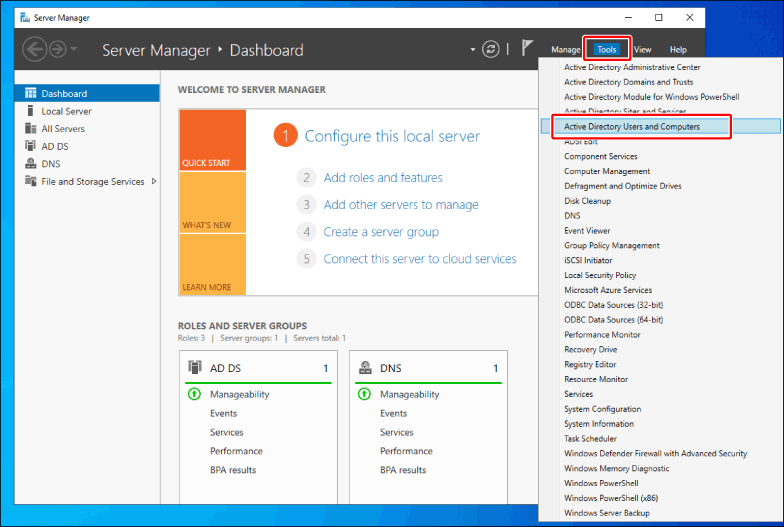Click the DNS tile icon
Image resolution: width=784 pixels, height=527 pixels.
[365, 368]
